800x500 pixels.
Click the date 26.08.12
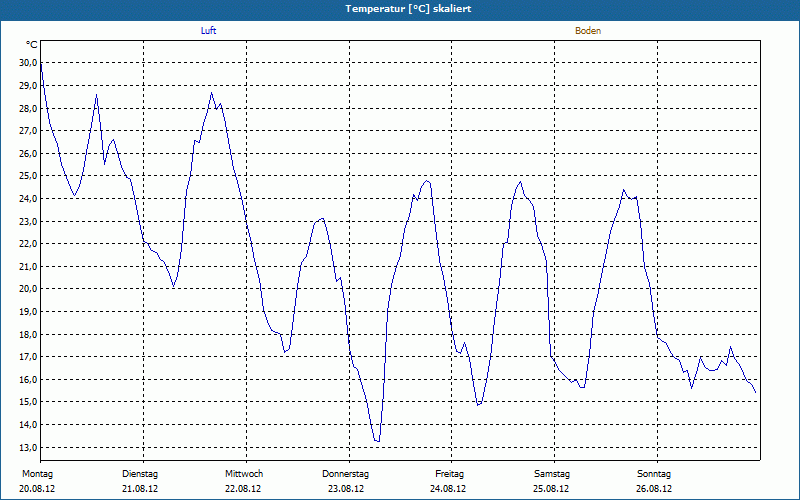tap(654, 488)
